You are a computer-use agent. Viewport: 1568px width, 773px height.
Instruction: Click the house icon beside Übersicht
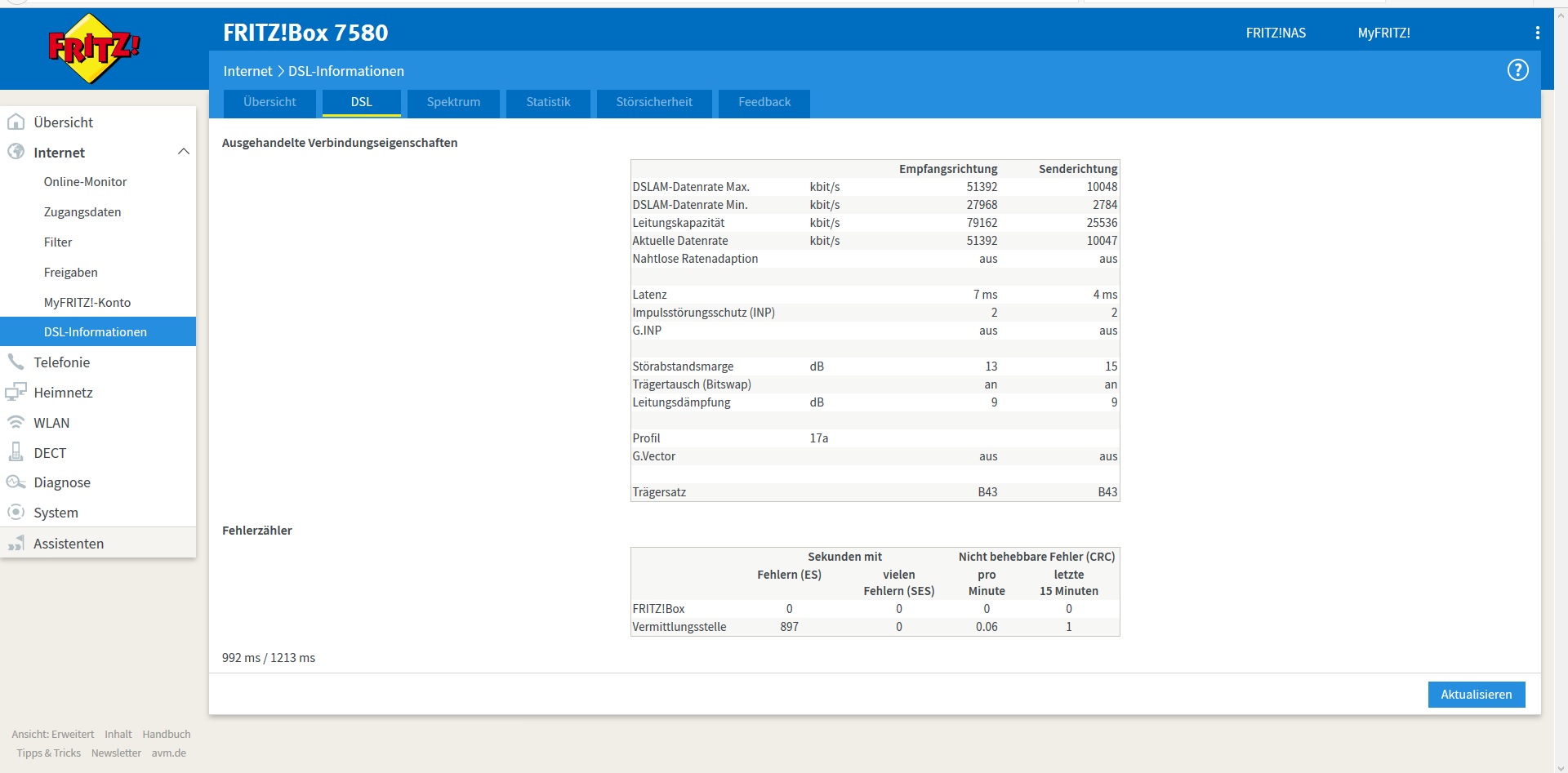(x=16, y=122)
